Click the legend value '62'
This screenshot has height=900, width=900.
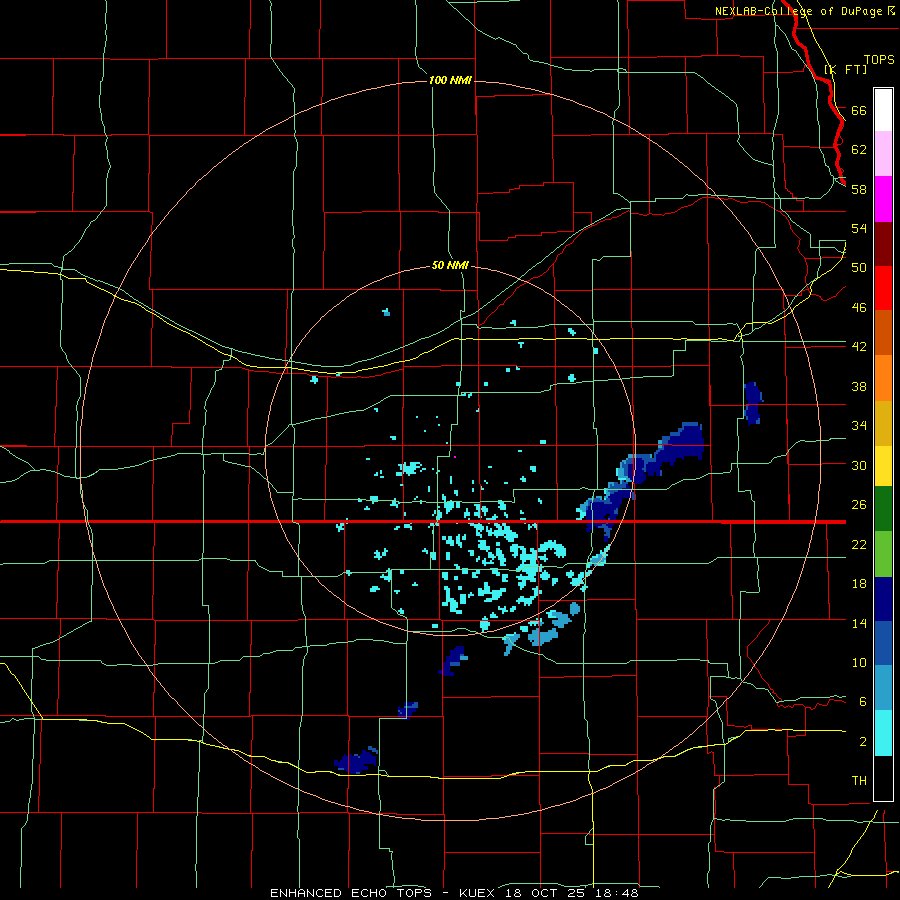pos(859,149)
